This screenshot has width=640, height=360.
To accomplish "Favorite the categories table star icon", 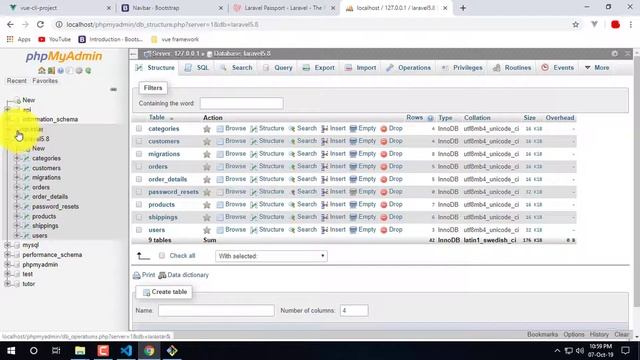I will pyautogui.click(x=207, y=129).
